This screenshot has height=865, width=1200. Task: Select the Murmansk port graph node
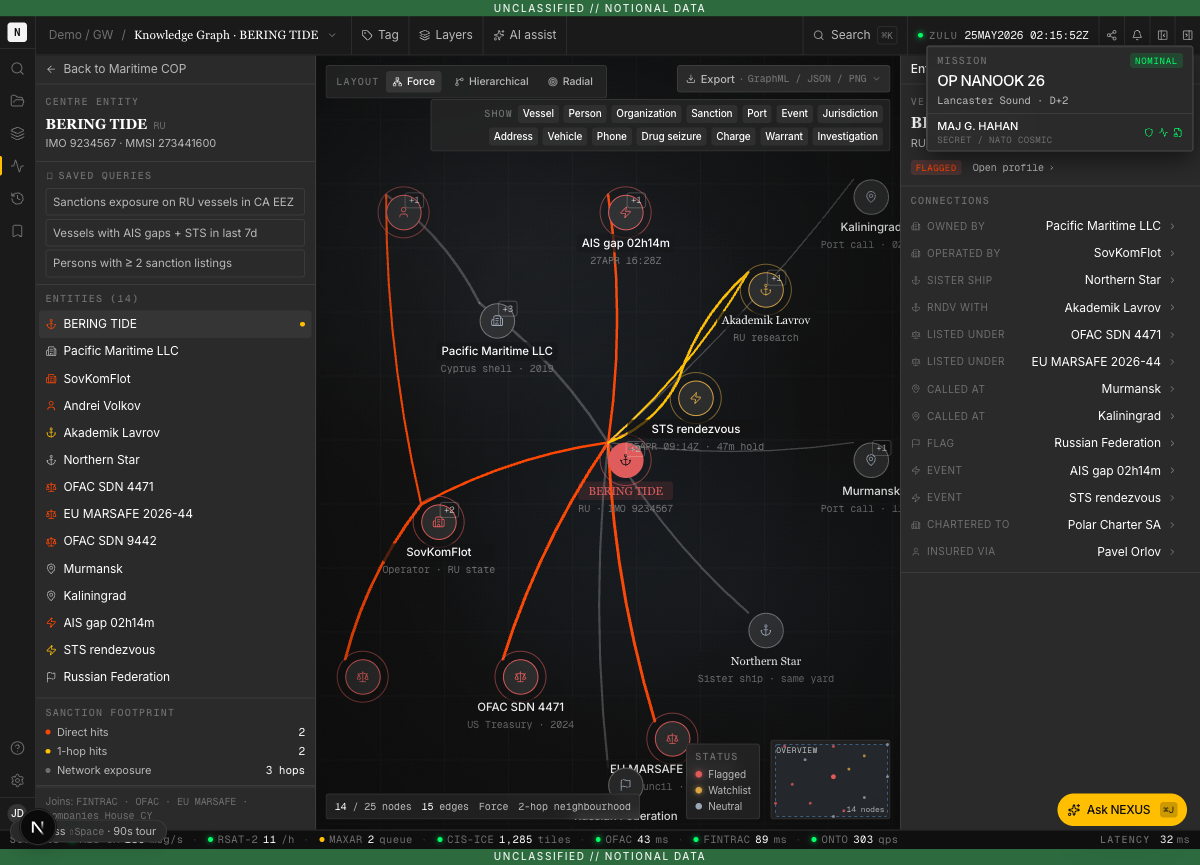[x=871, y=460]
